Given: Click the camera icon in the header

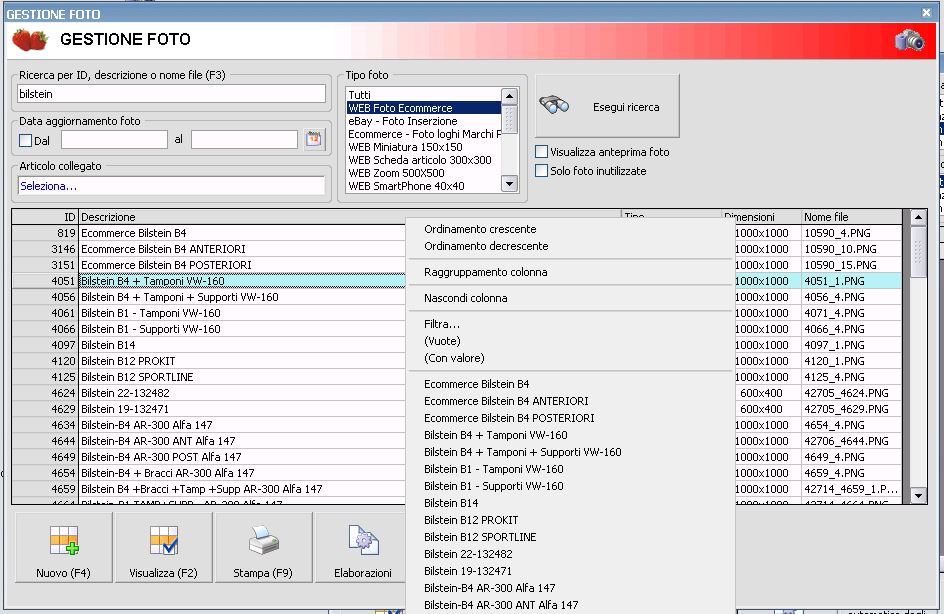Looking at the screenshot, I should tap(910, 40).
